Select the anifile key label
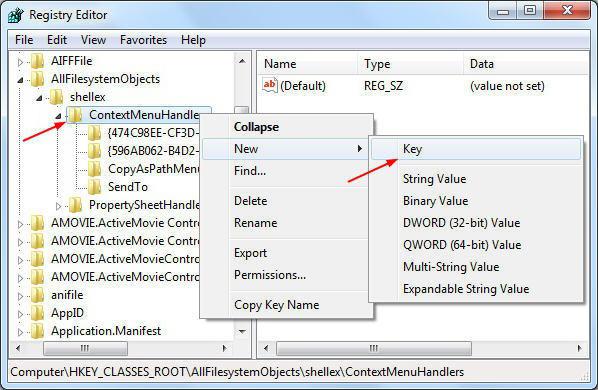Viewport: 598px width, 390px height. click(x=67, y=295)
